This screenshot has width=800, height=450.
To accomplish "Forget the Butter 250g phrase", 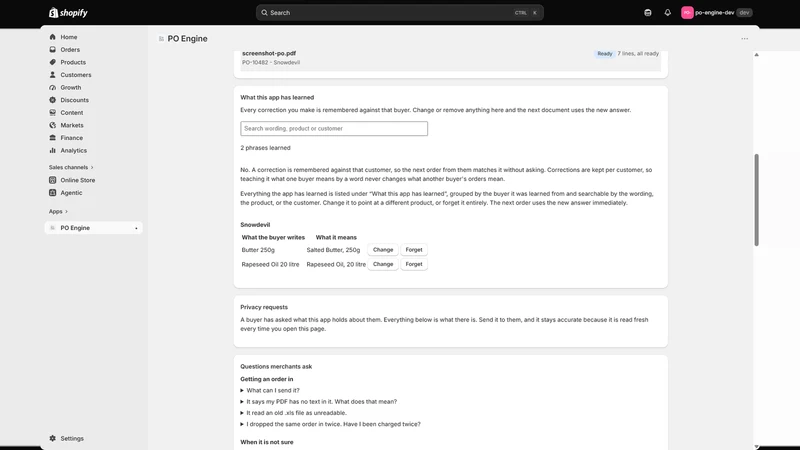I will pos(414,250).
